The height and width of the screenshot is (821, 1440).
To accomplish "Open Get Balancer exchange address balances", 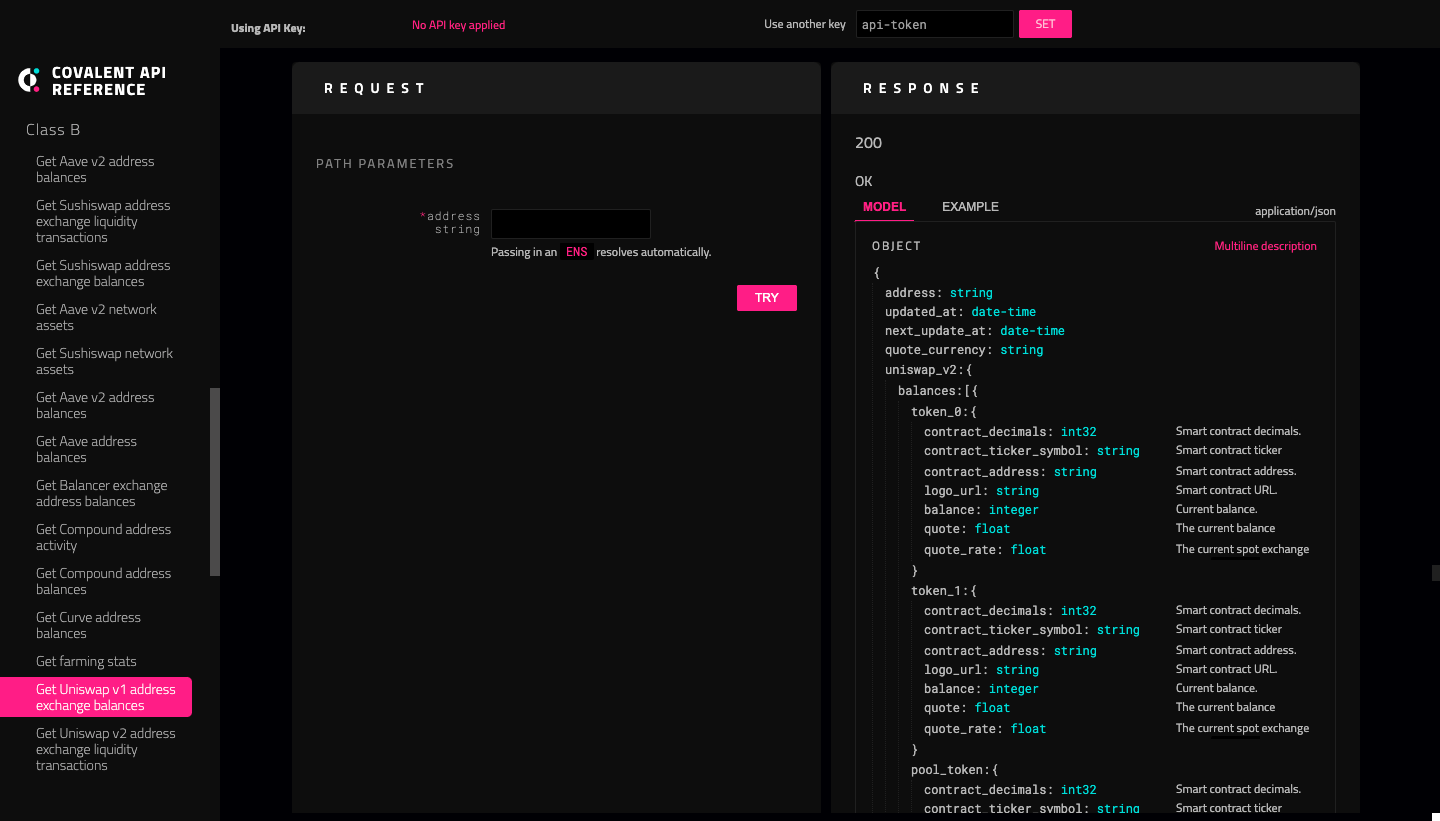I will click(101, 493).
